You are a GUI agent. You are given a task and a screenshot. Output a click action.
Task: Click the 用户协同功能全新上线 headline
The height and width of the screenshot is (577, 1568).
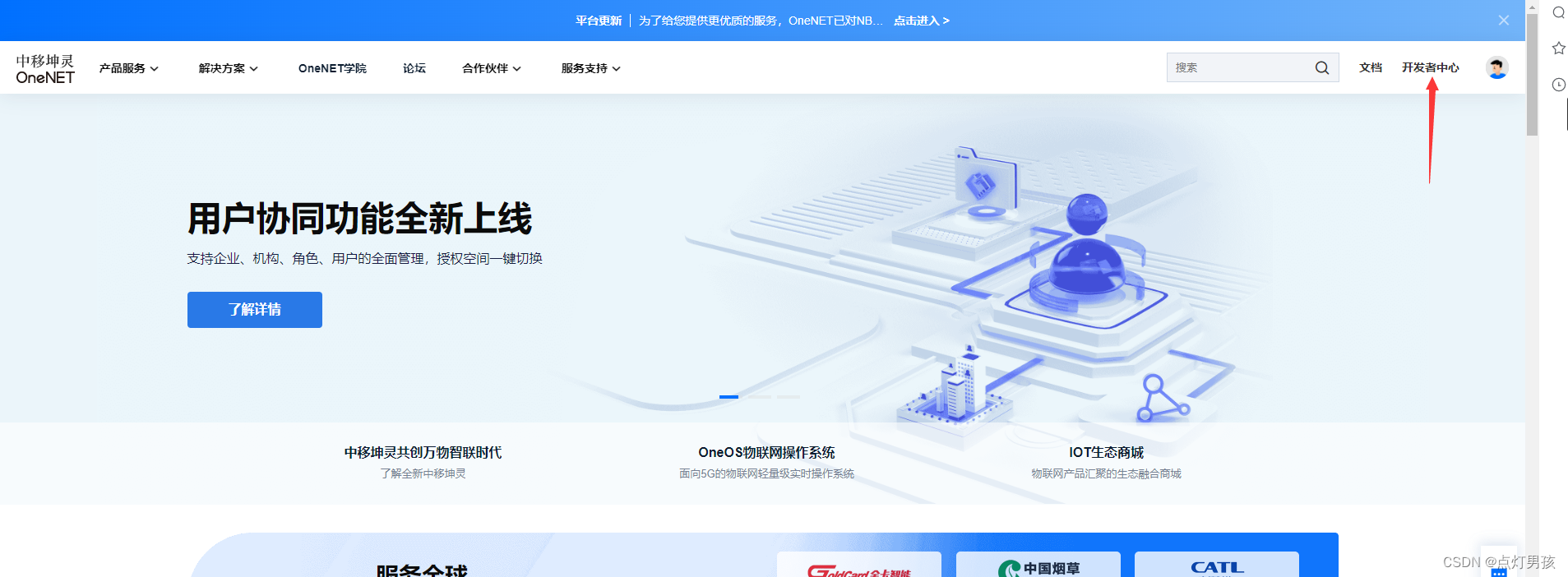tap(359, 219)
